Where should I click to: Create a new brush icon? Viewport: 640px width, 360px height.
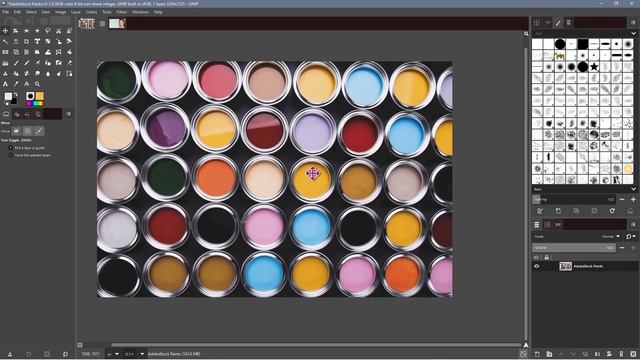click(x=558, y=211)
